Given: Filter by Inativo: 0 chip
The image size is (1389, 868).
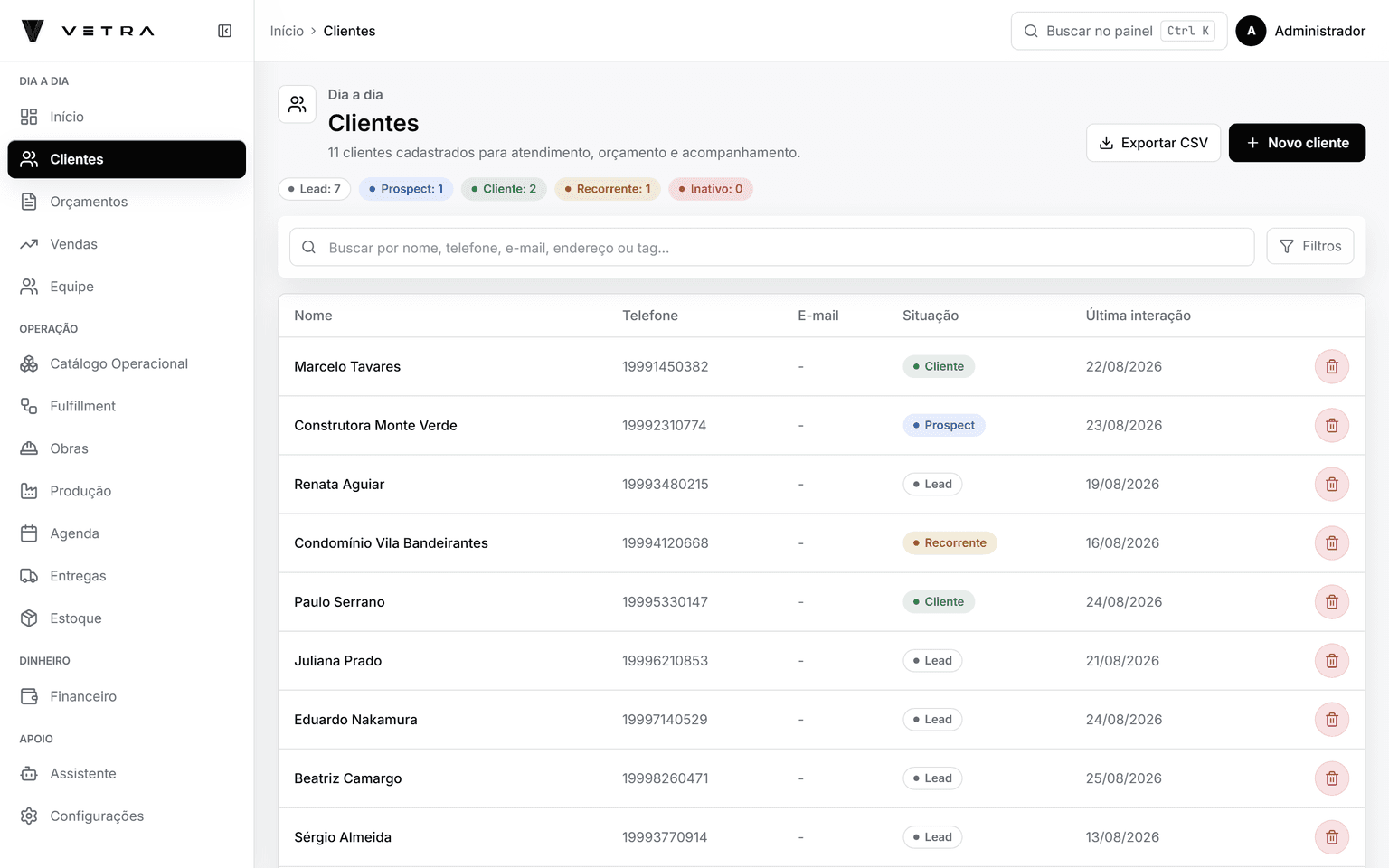Looking at the screenshot, I should click(x=711, y=189).
